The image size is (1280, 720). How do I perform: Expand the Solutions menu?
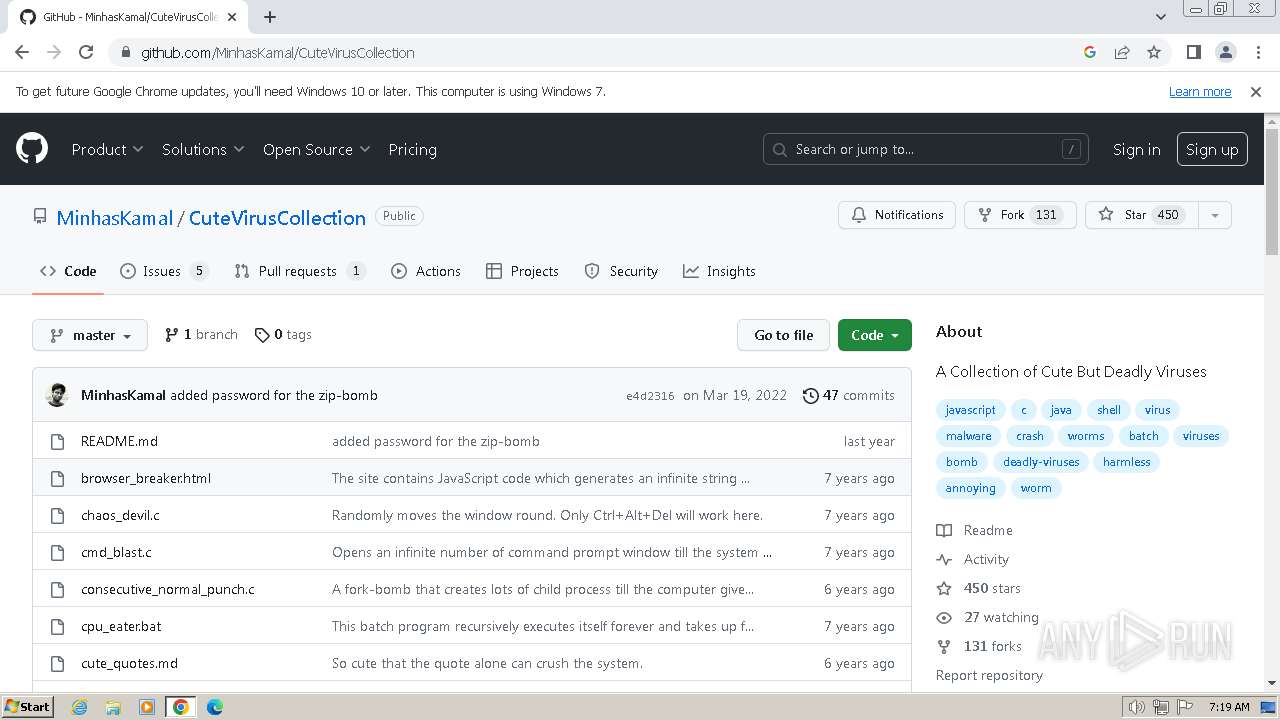(203, 149)
